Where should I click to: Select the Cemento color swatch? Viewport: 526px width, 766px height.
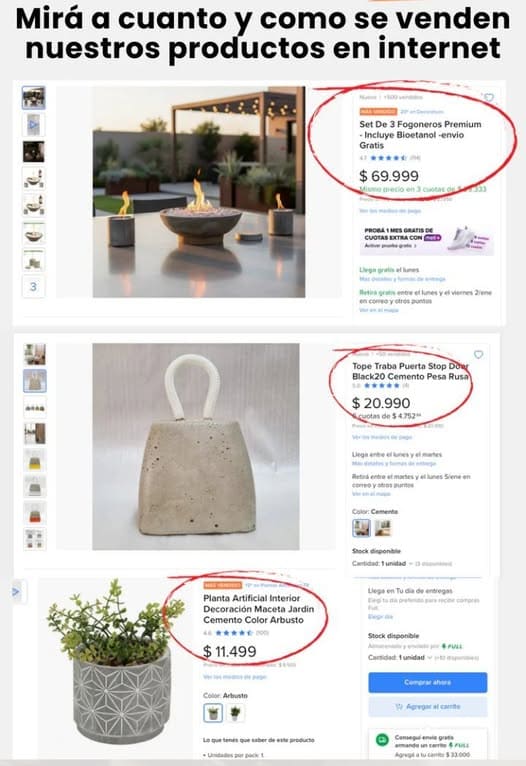[x=361, y=528]
